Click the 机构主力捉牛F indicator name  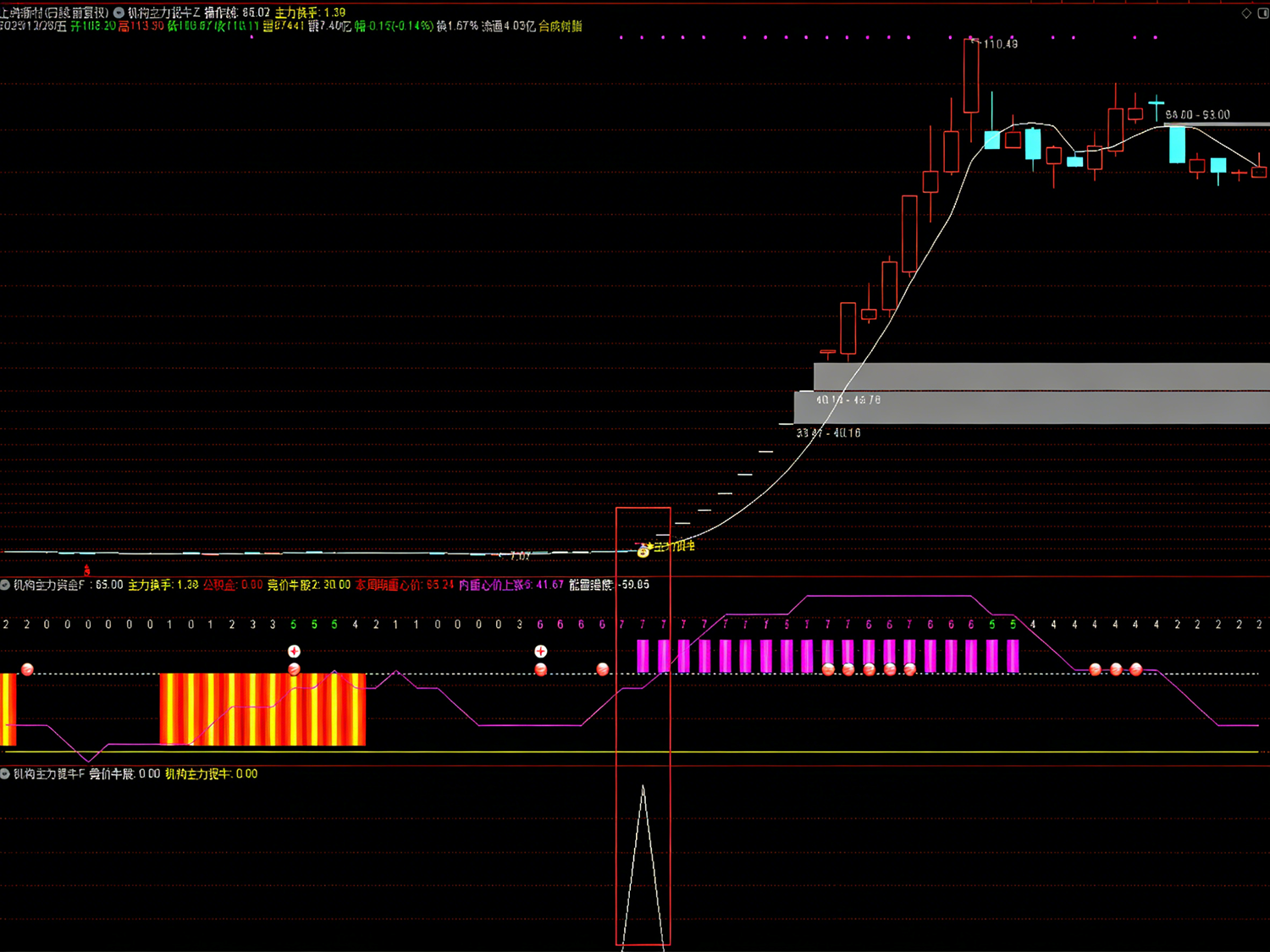pos(49,773)
